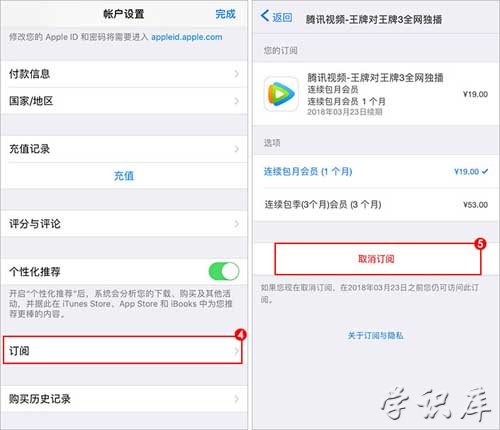The width and height of the screenshot is (500, 430).
Task: Open the 关于订阅与隐私 link
Action: pos(376,335)
